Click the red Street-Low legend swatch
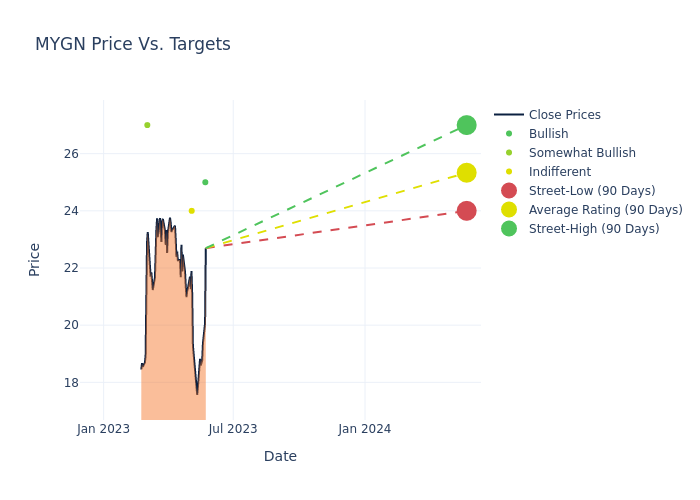700x500 pixels. tap(509, 191)
